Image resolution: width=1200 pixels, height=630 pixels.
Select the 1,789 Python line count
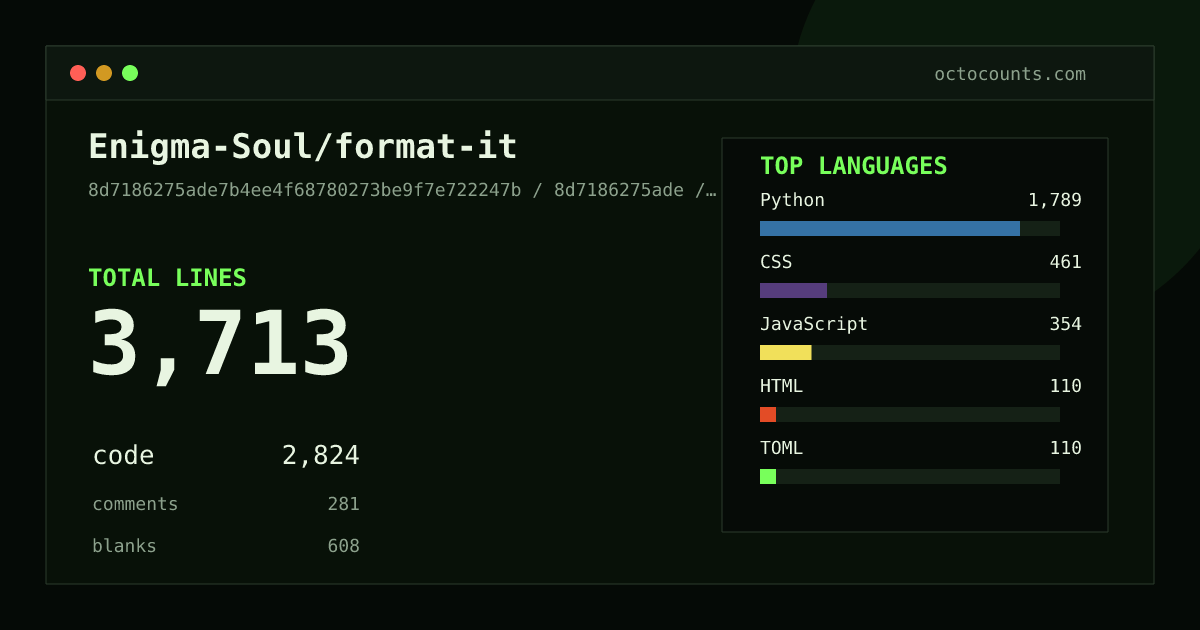pyautogui.click(x=1055, y=200)
